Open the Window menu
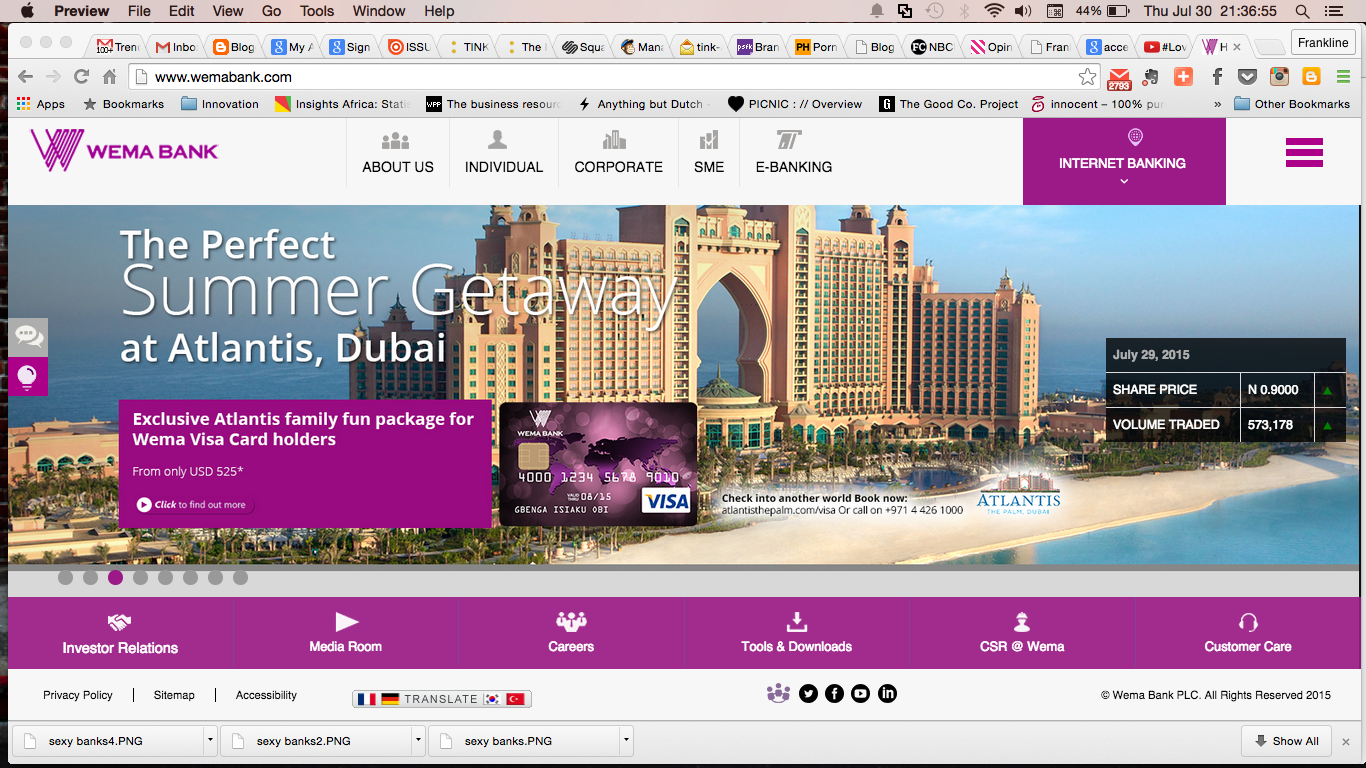 point(379,11)
